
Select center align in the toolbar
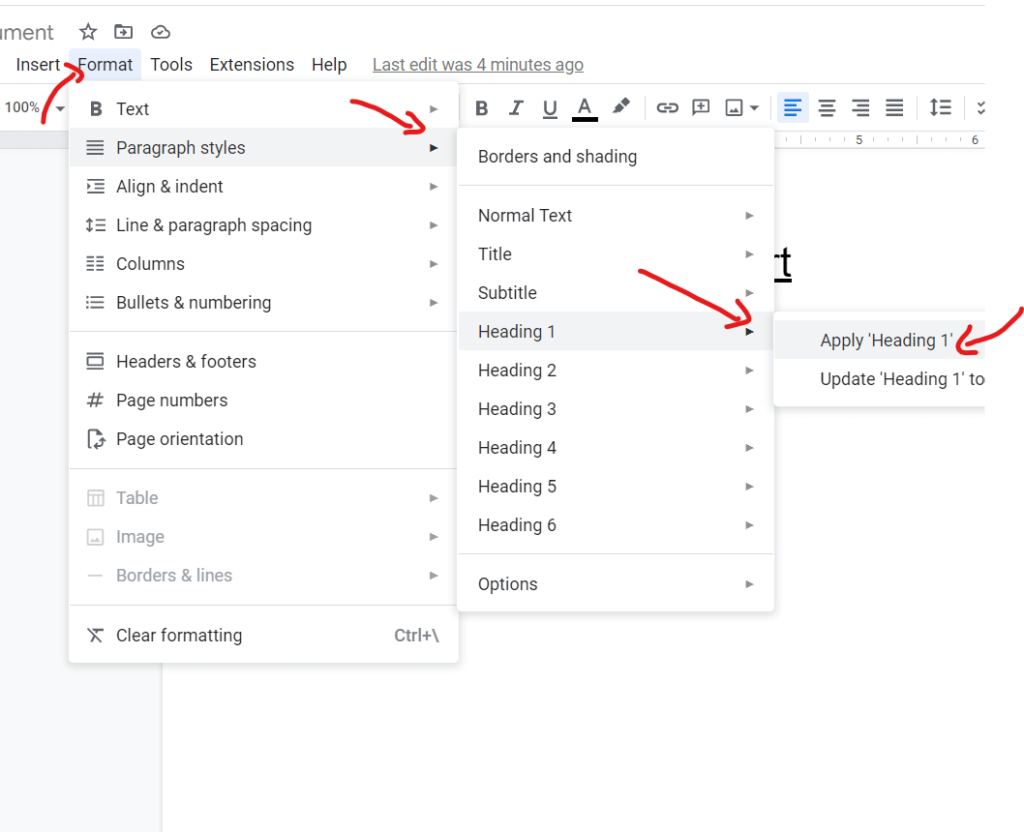[x=827, y=108]
